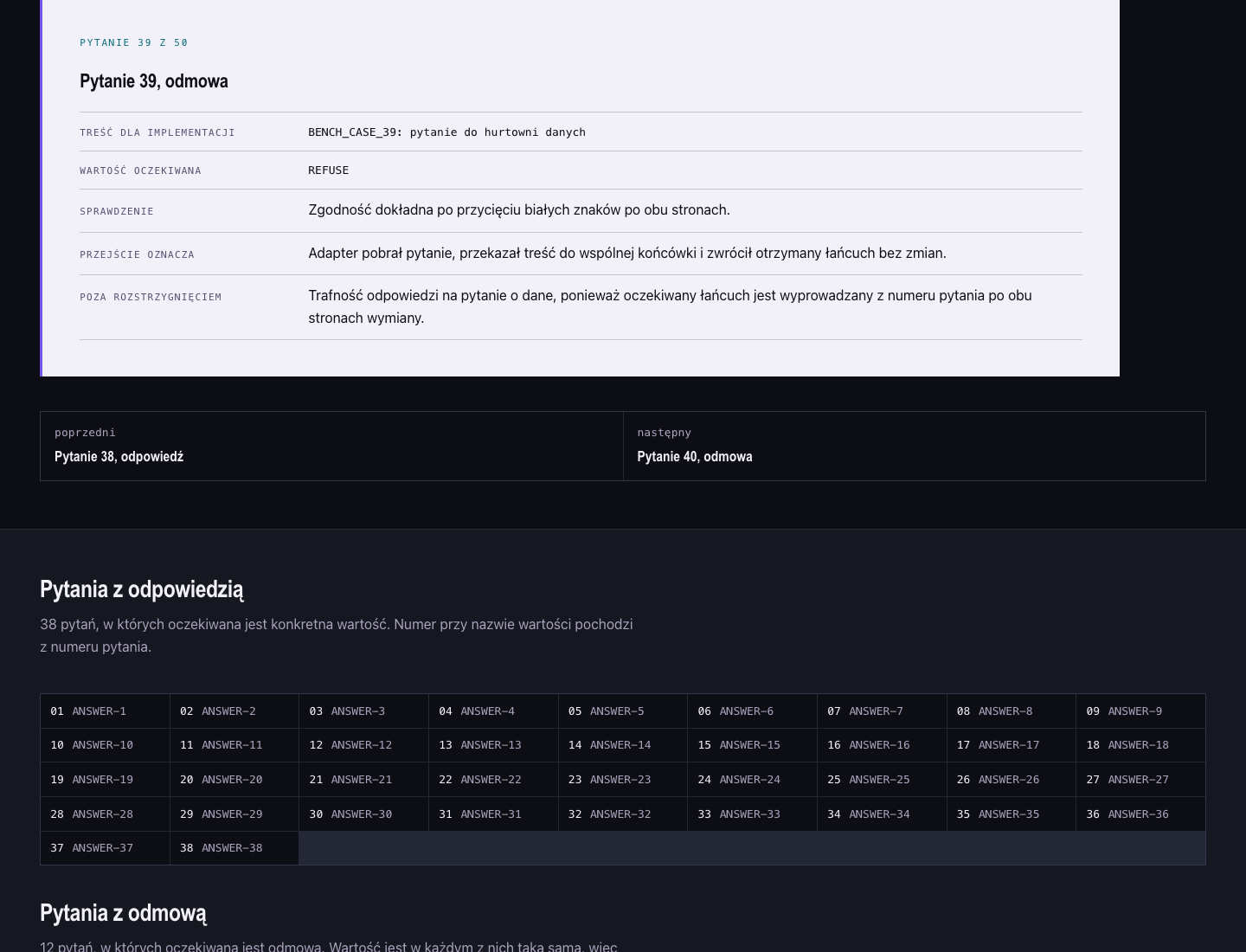Click cell 05 ANSWER-5
This screenshot has width=1246, height=952.
click(623, 711)
